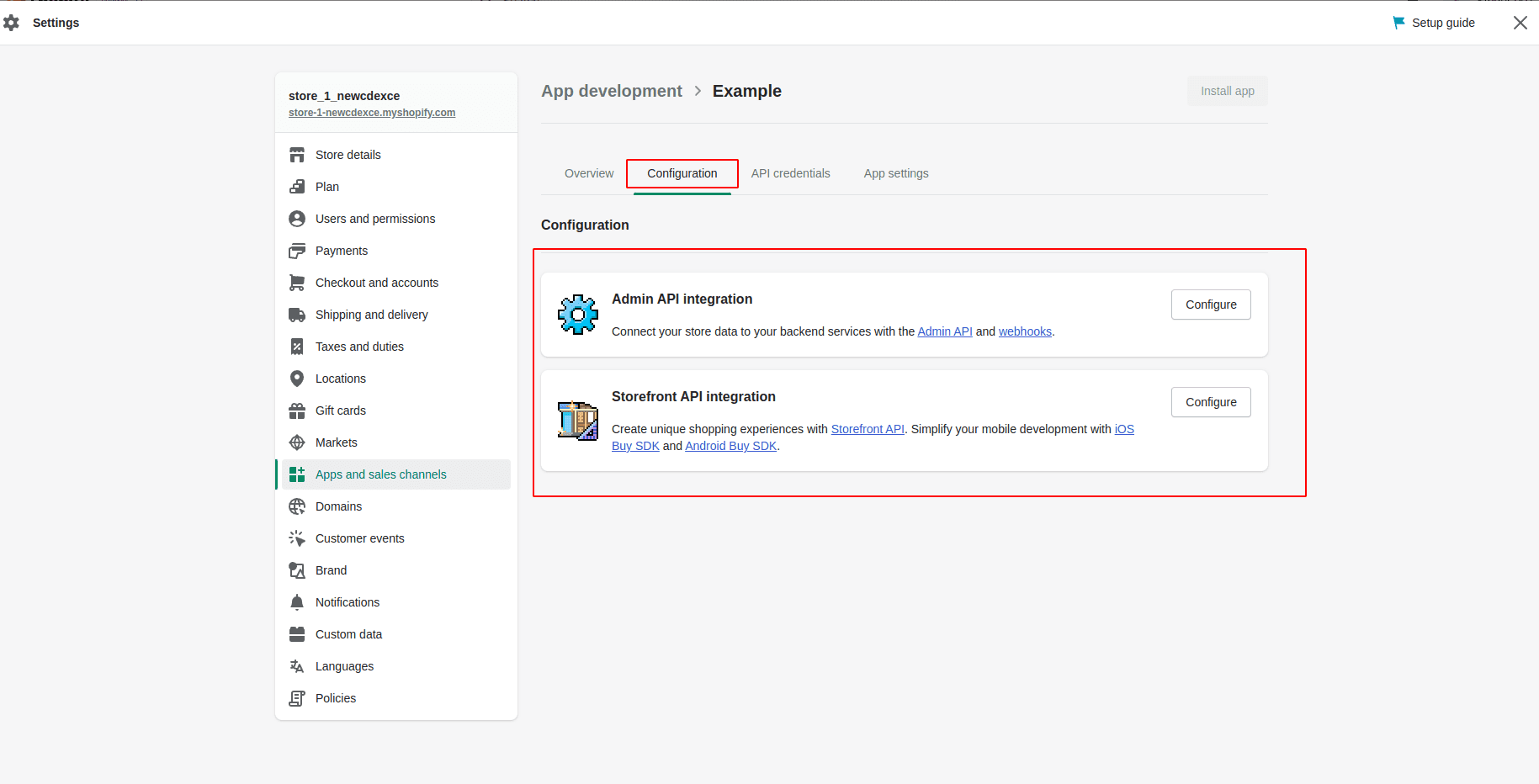
Task: Click the Shipping and delivery truck icon
Action: pos(297,315)
